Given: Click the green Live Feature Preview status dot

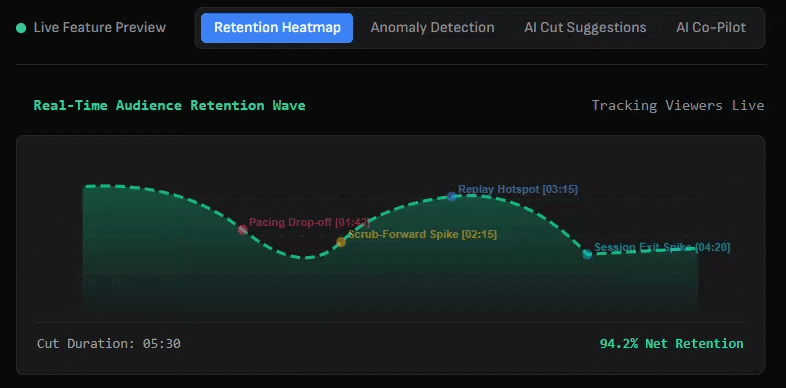Looking at the screenshot, I should tap(21, 28).
